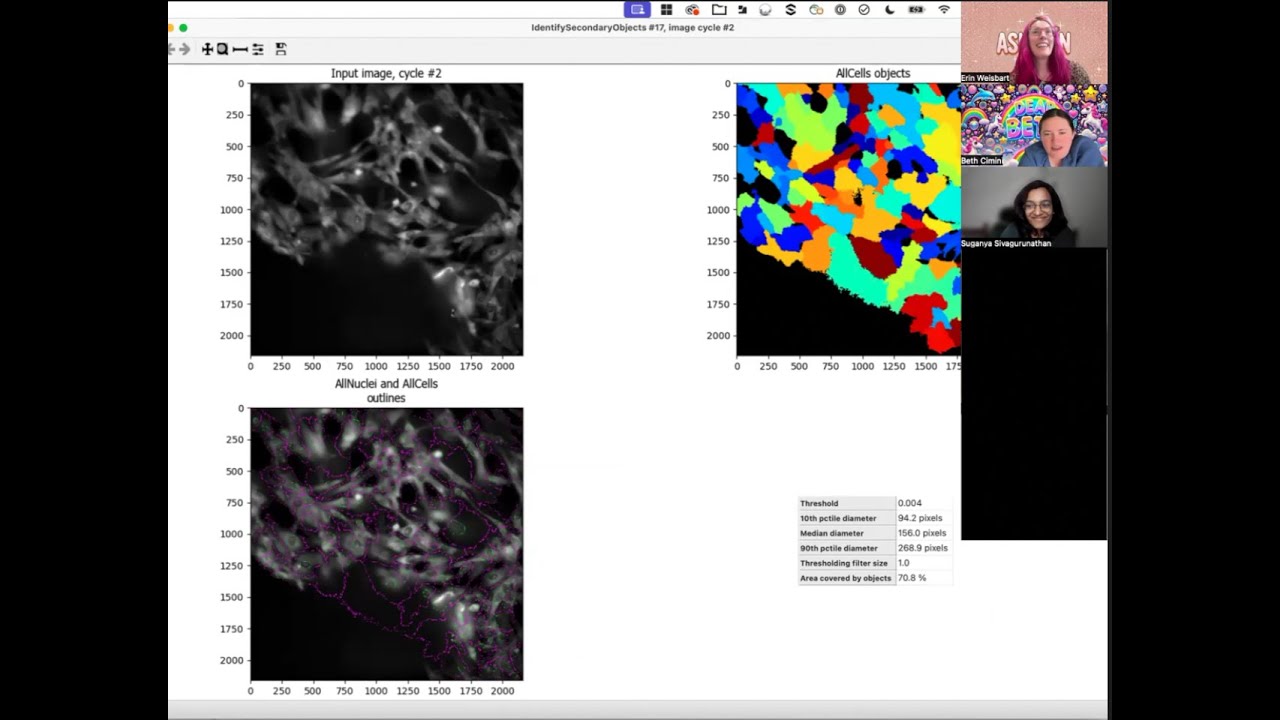This screenshot has width=1280, height=720.
Task: Open the screen sharing menu bar icon
Action: [638, 10]
